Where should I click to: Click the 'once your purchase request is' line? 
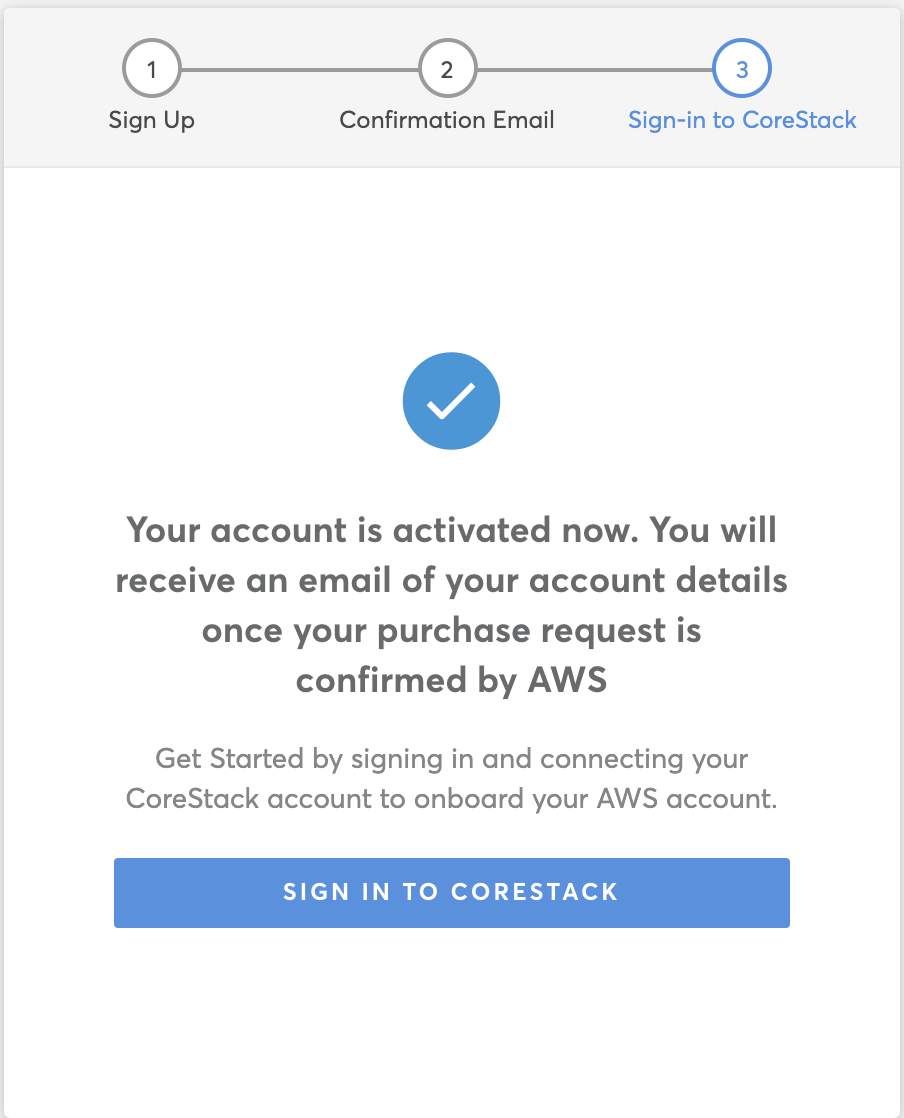tap(451, 632)
